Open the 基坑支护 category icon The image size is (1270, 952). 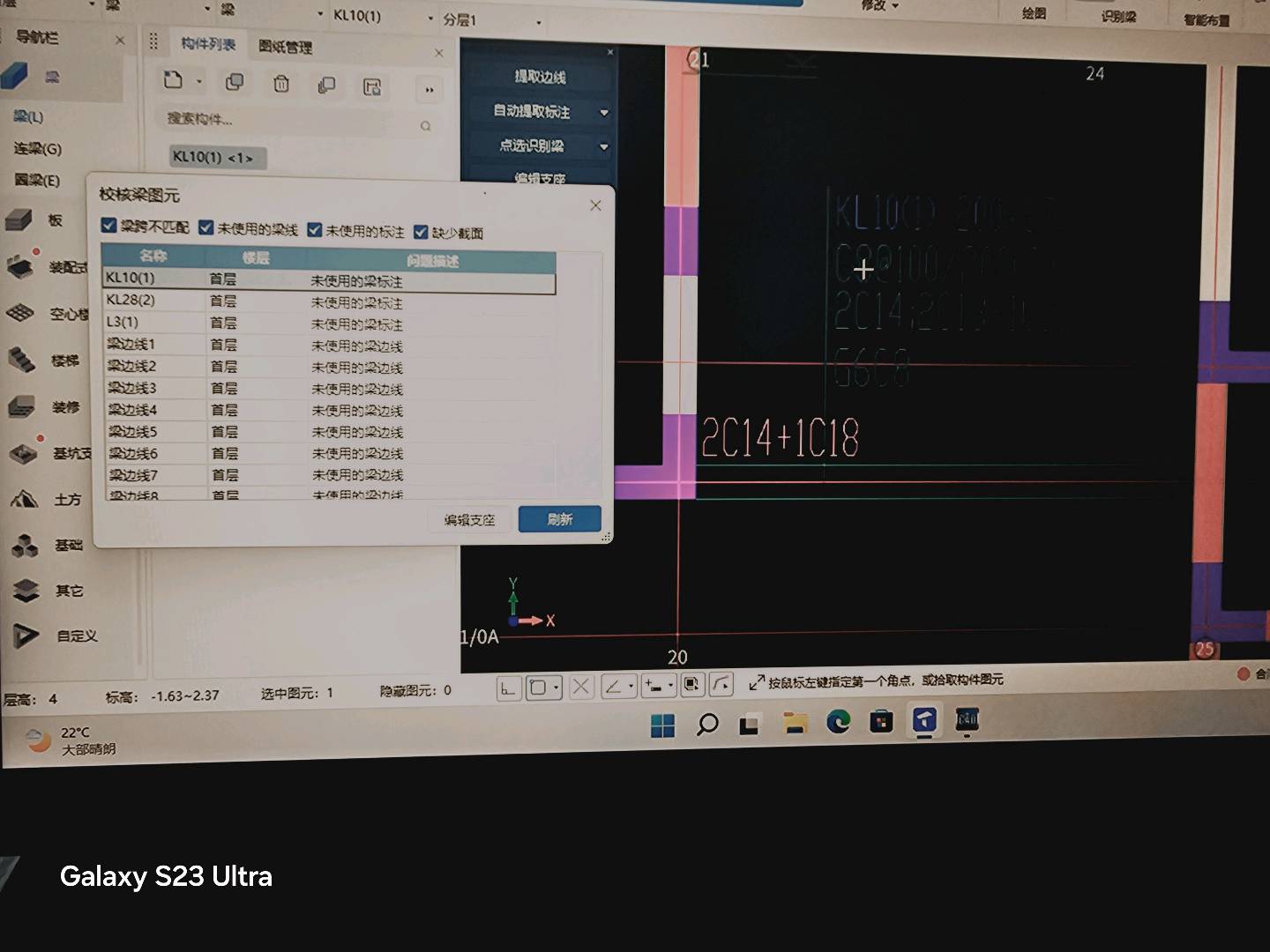click(23, 452)
